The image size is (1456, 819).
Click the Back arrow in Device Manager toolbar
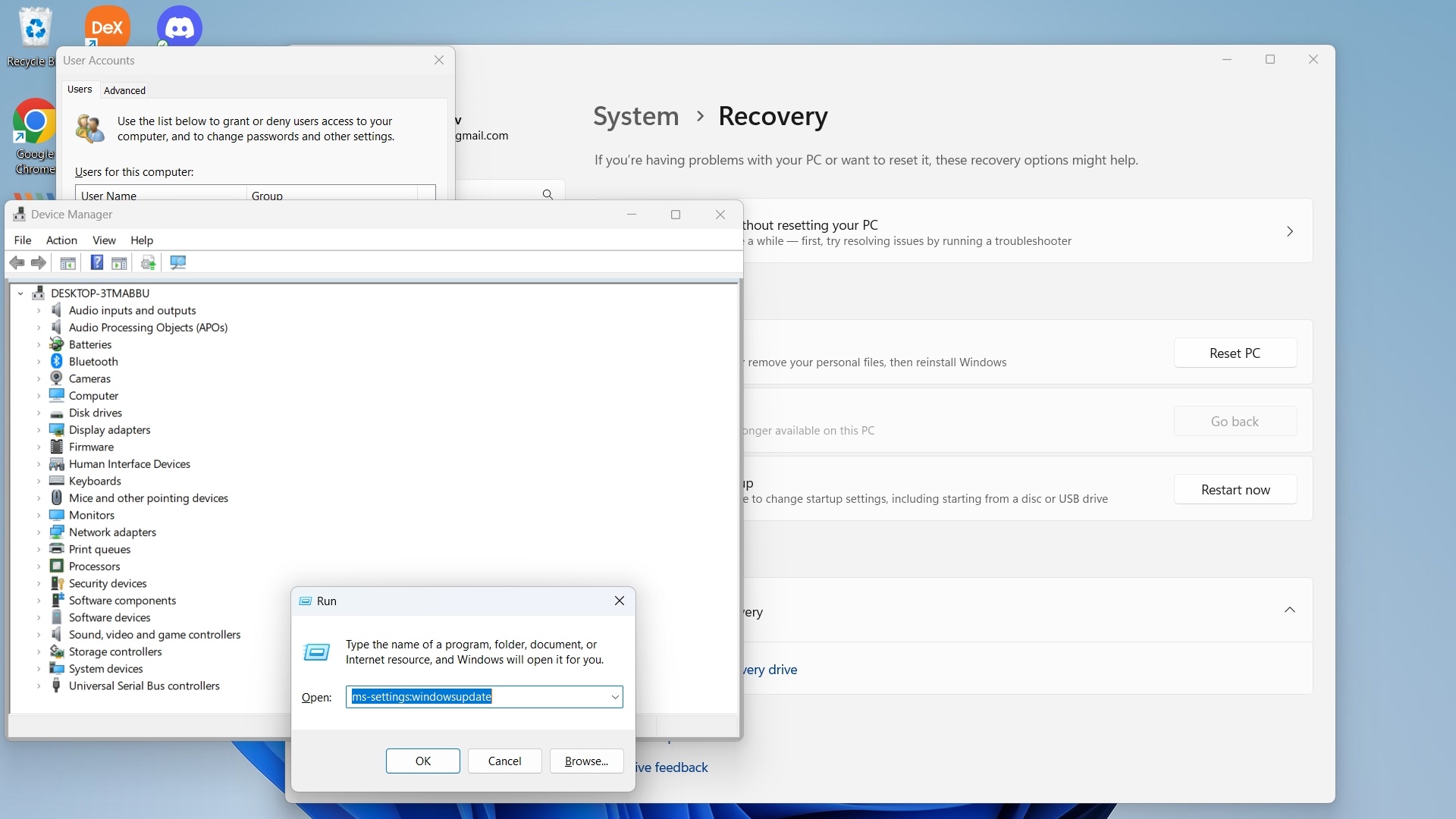pos(17,262)
